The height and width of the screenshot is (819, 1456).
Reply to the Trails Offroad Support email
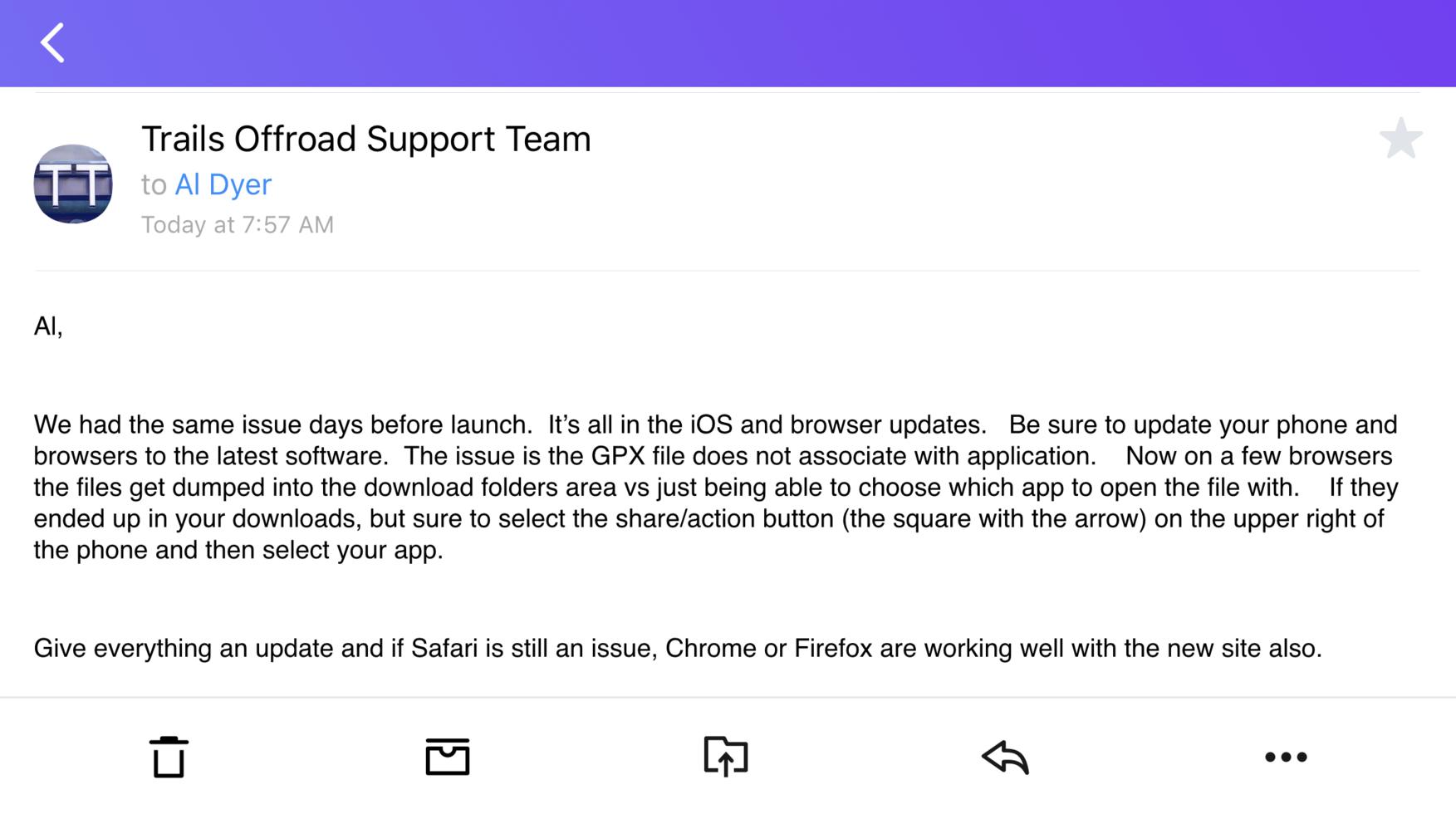click(x=1005, y=757)
